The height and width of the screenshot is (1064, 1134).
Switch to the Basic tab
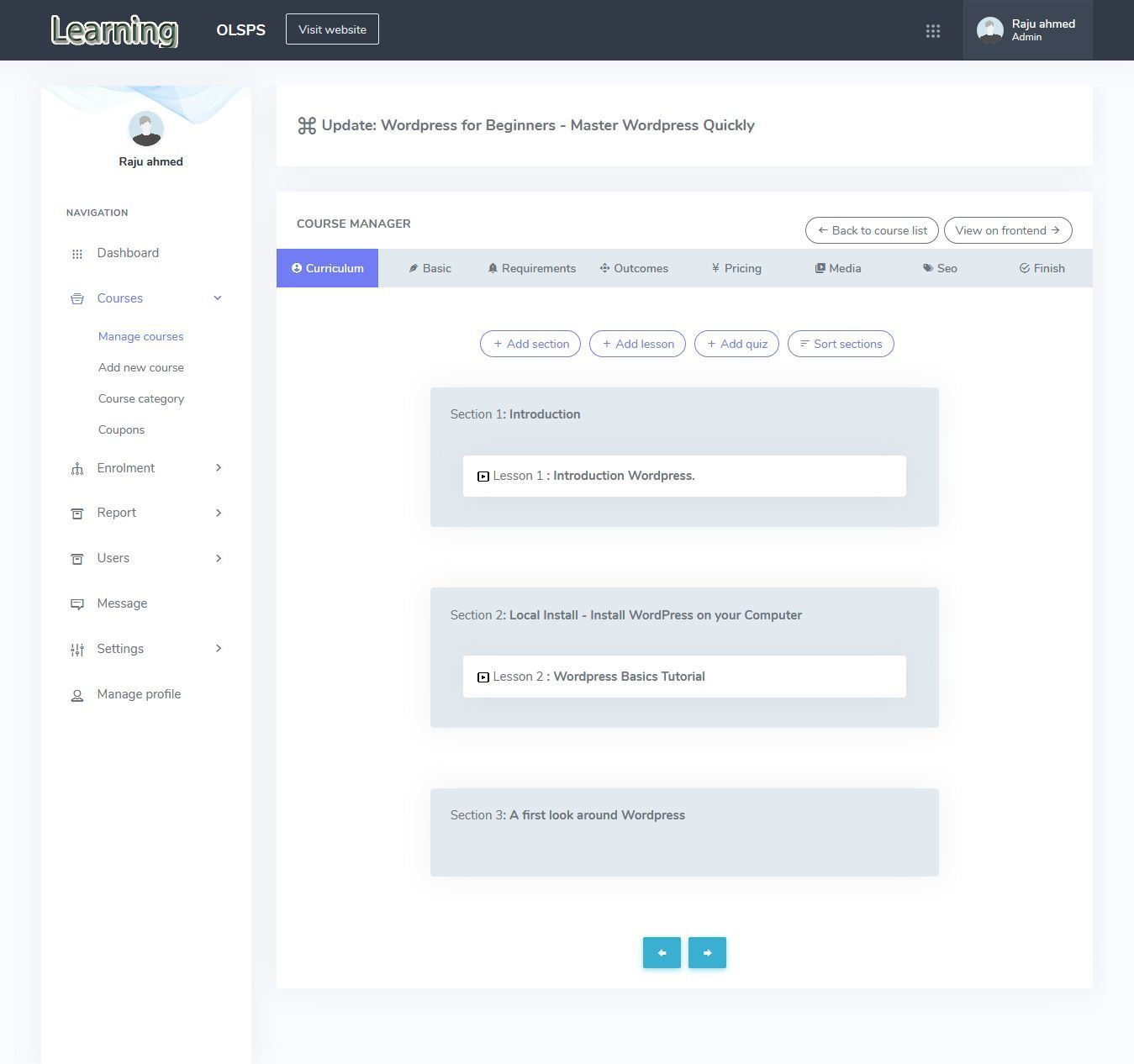tap(430, 268)
